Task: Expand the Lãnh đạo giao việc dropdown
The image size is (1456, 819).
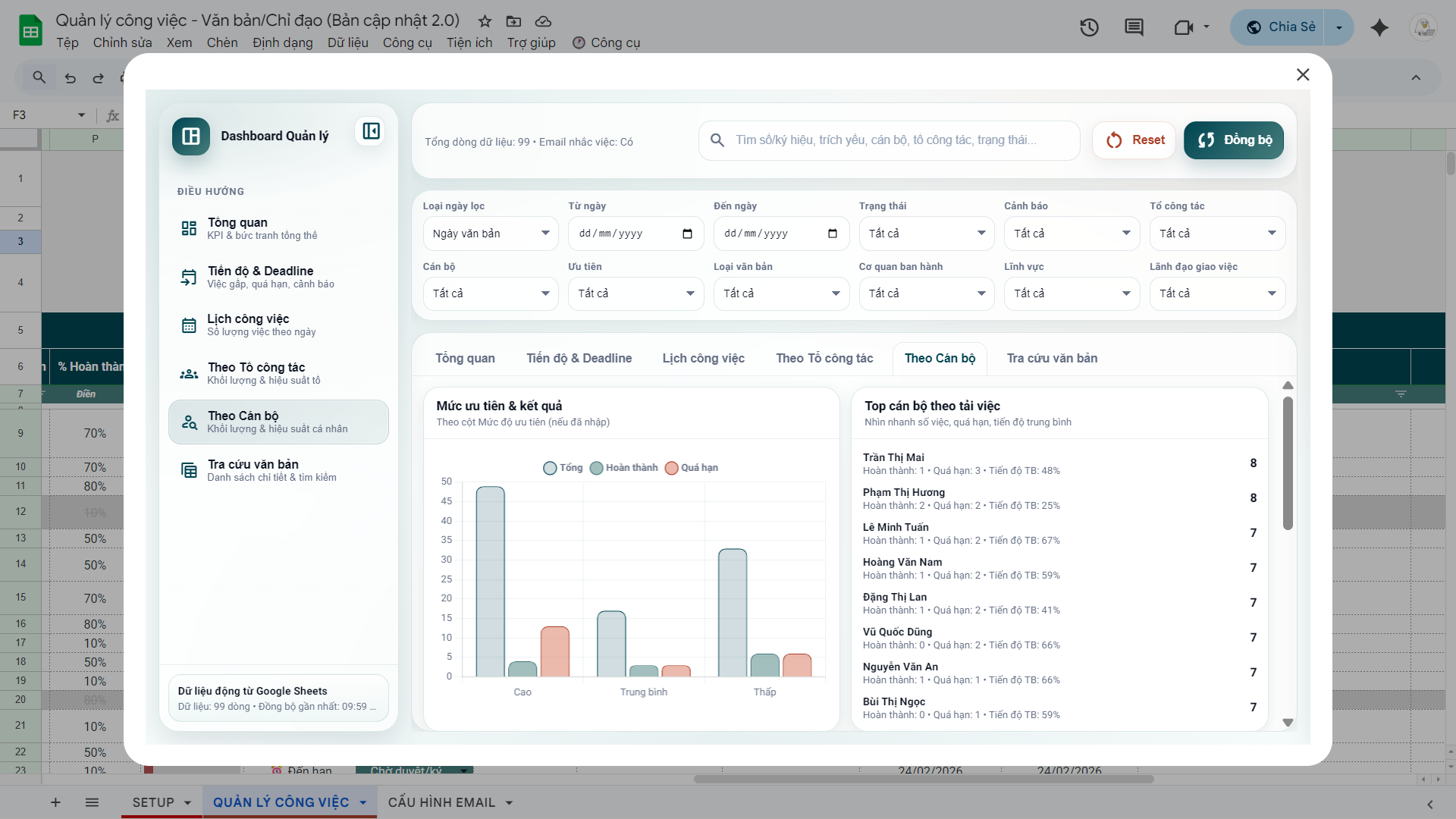Action: [1216, 293]
